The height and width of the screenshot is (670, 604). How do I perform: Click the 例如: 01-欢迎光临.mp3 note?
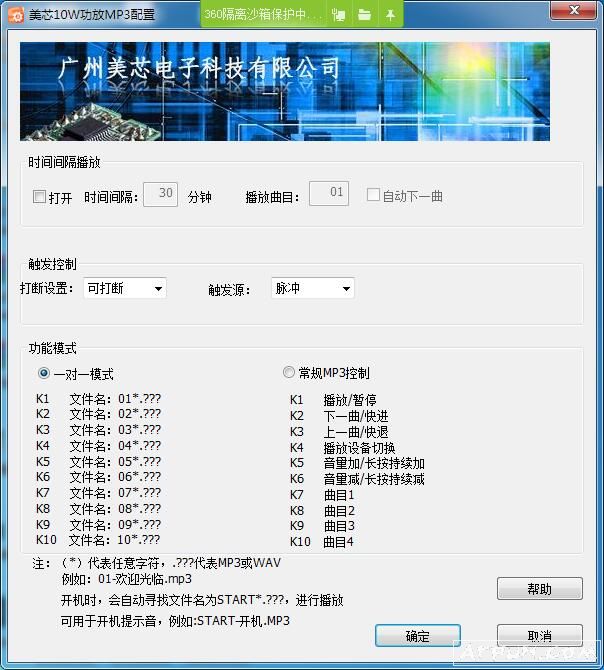[126, 579]
